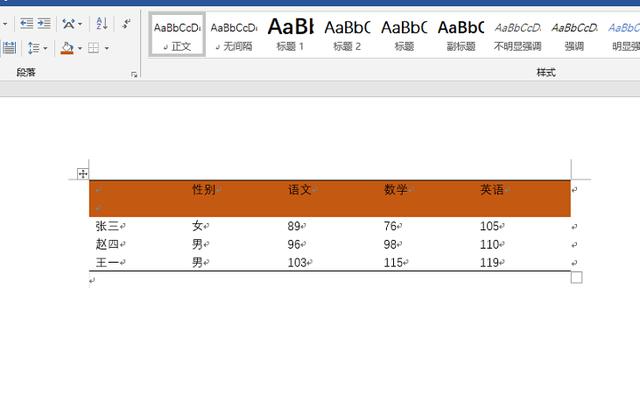Click the score 89 cell
The width and height of the screenshot is (640, 415).
(x=294, y=226)
